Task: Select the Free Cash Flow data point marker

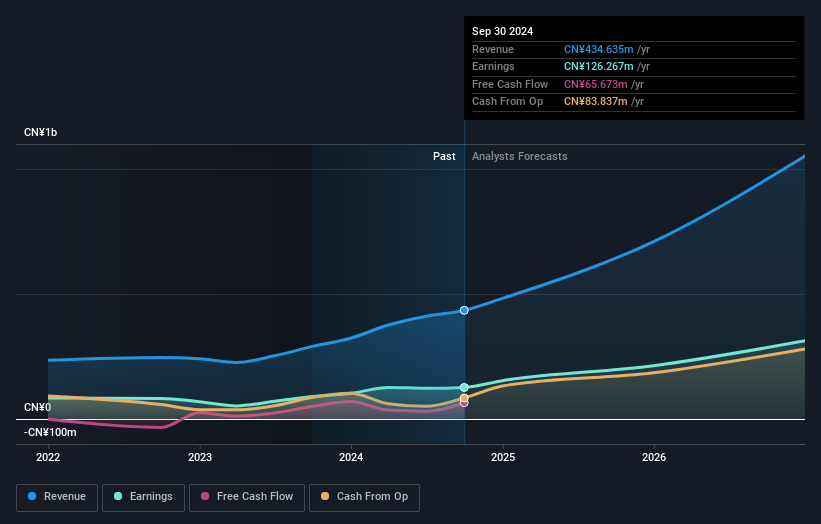Action: click(x=464, y=403)
